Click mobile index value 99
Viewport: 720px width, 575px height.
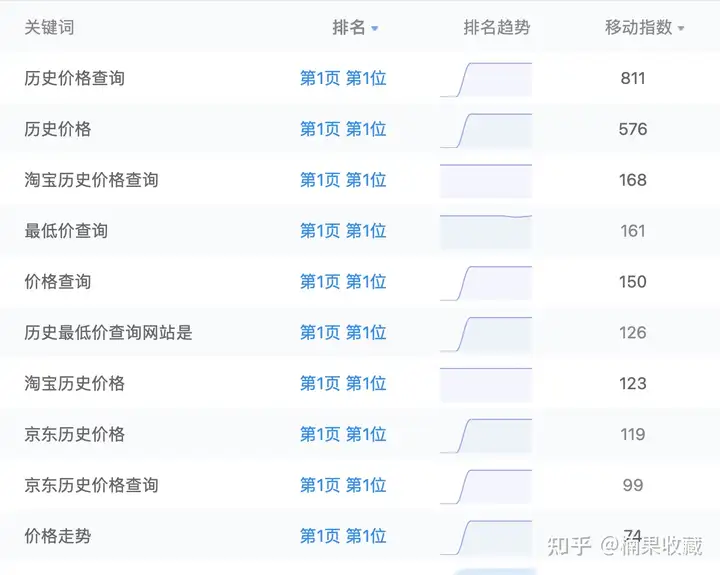pos(633,485)
